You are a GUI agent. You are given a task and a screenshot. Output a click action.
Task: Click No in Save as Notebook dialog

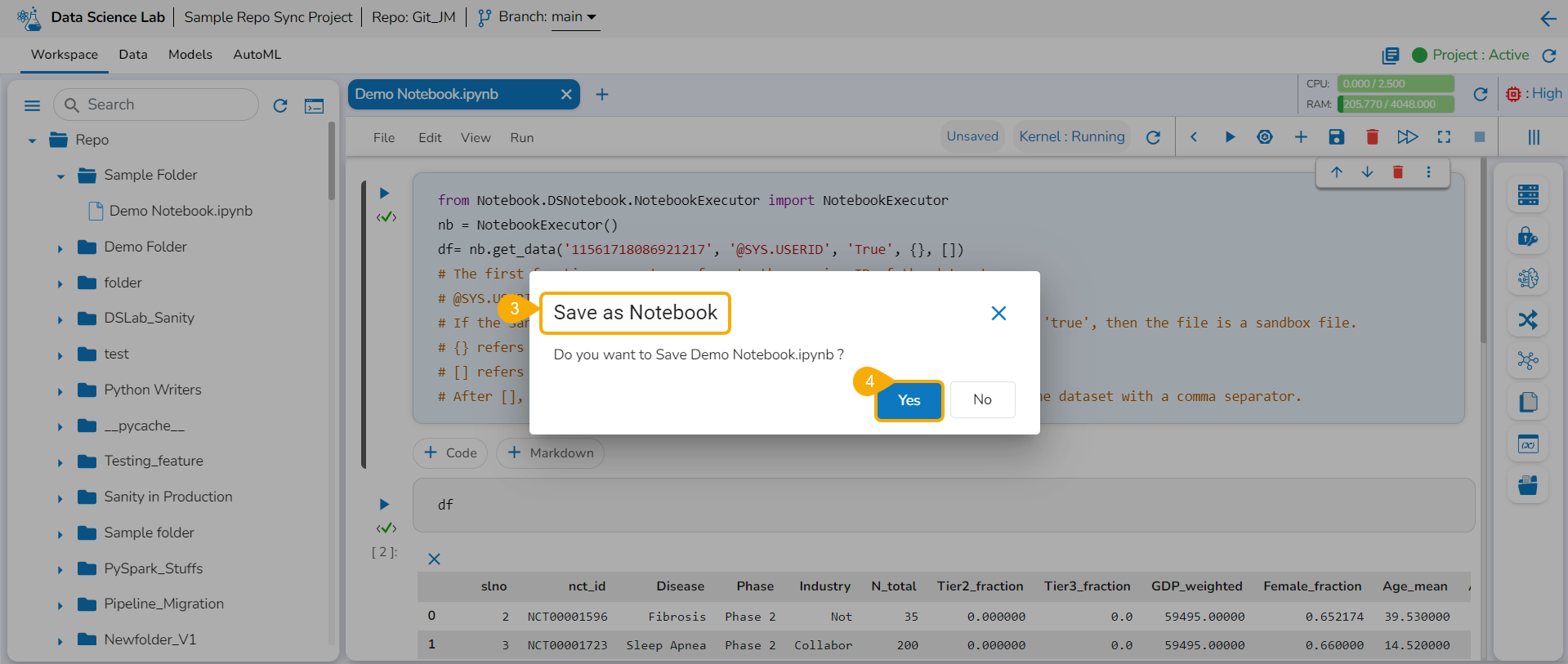point(982,399)
